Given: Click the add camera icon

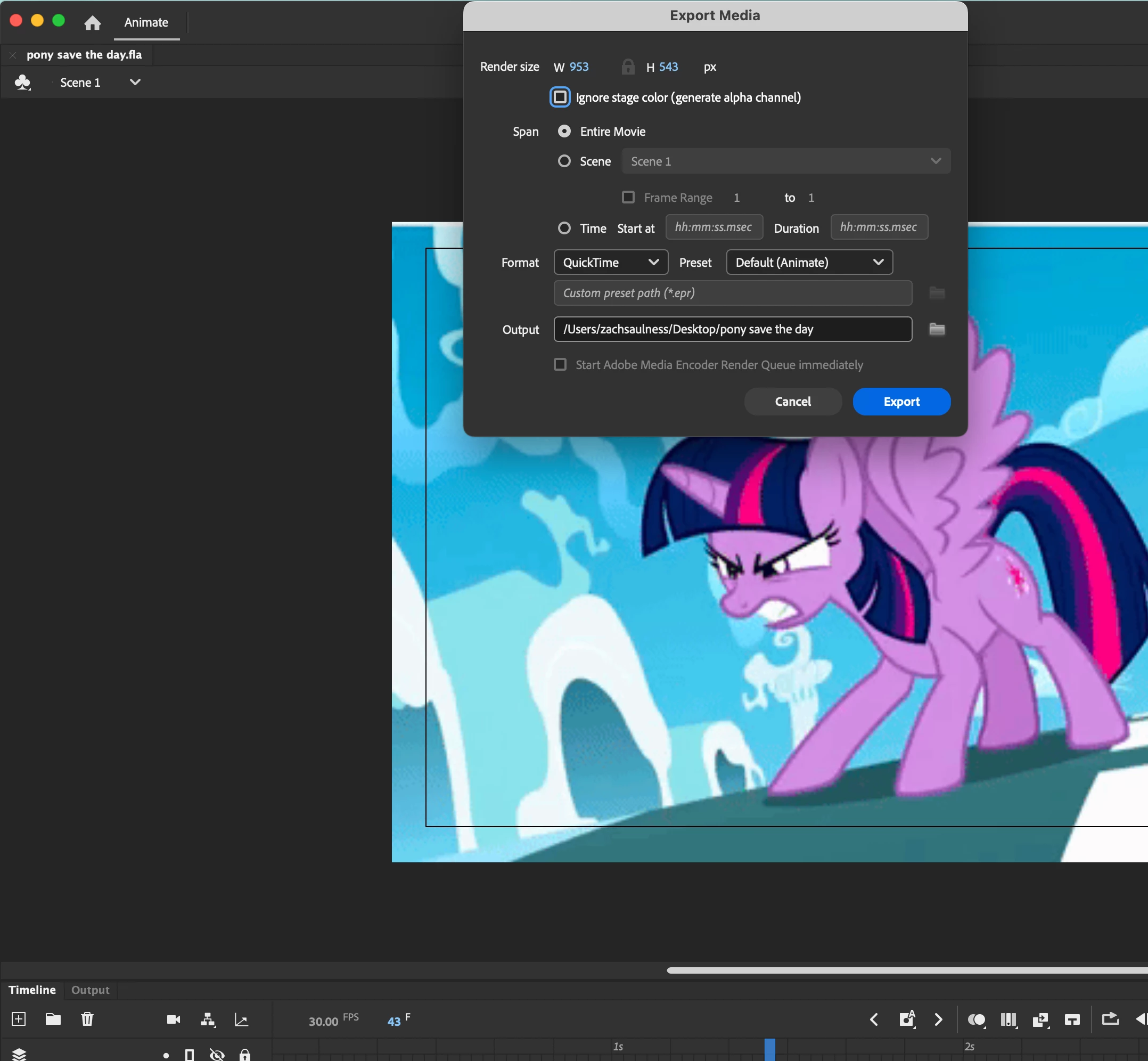Looking at the screenshot, I should [174, 1019].
